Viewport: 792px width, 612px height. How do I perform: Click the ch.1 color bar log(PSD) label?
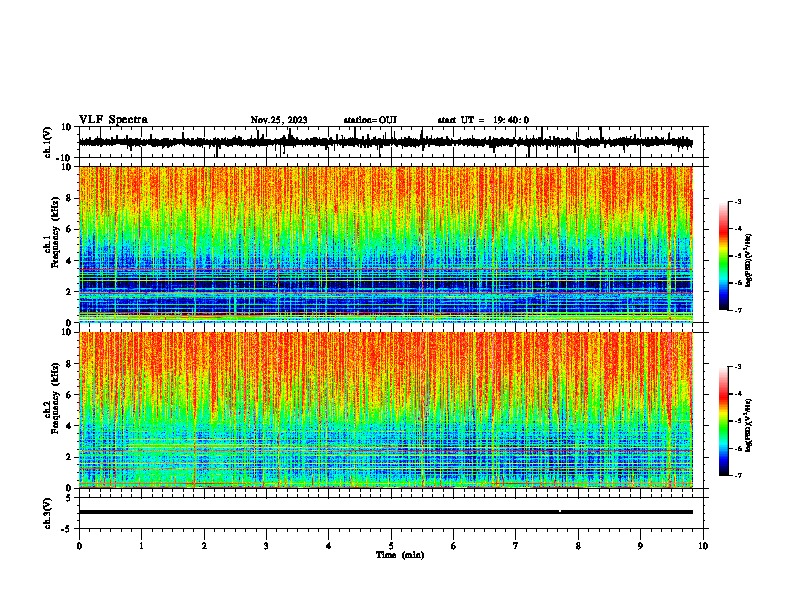[x=748, y=260]
